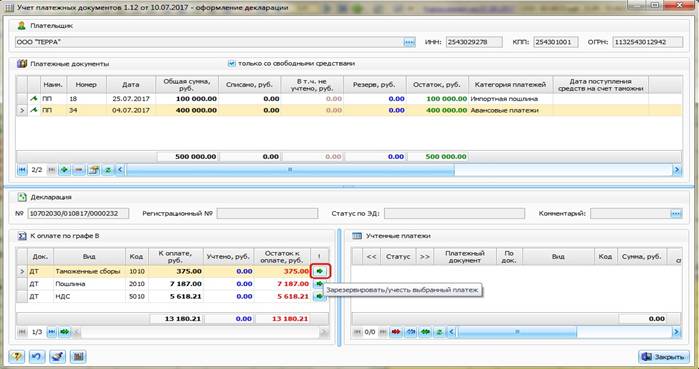The height and width of the screenshot is (369, 699).
Task: Click Авансовые платежи category cell
Action: (511, 110)
